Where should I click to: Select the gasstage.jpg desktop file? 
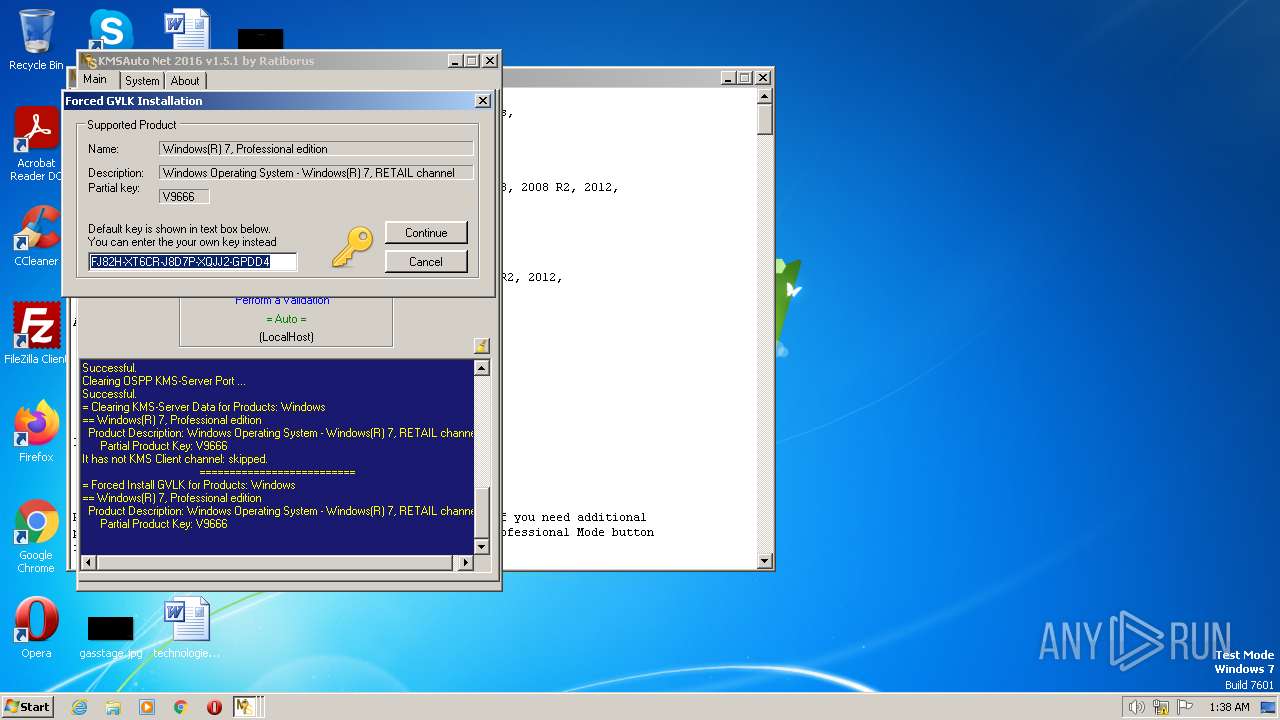[x=110, y=637]
